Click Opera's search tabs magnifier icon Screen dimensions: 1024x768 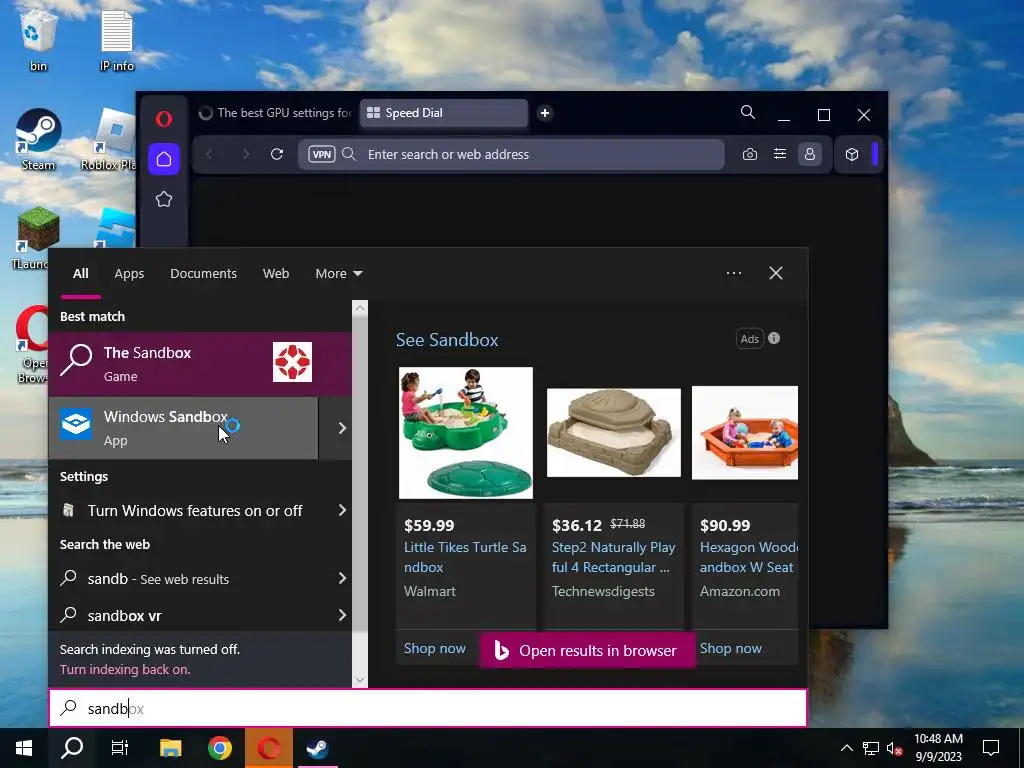(748, 113)
